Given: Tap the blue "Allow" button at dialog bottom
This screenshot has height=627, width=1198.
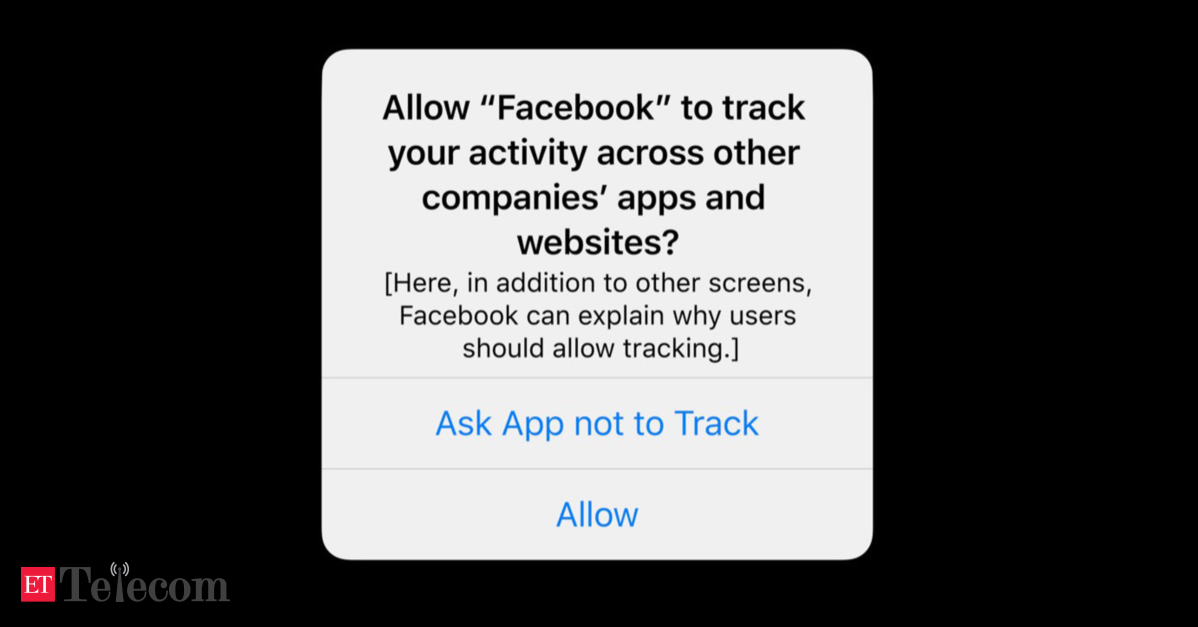Looking at the screenshot, I should 597,515.
